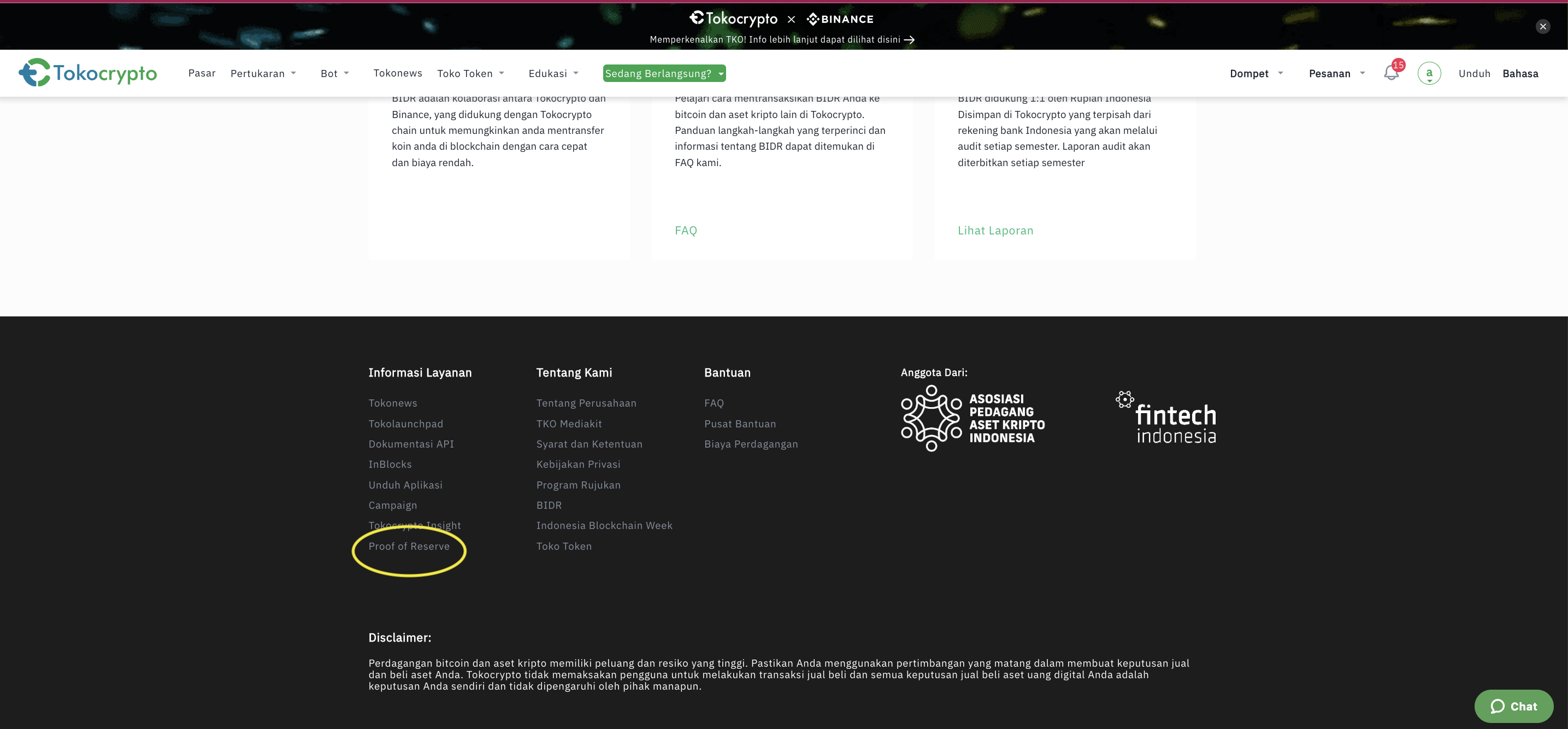Open TKO Mediakit footer link

click(x=569, y=424)
